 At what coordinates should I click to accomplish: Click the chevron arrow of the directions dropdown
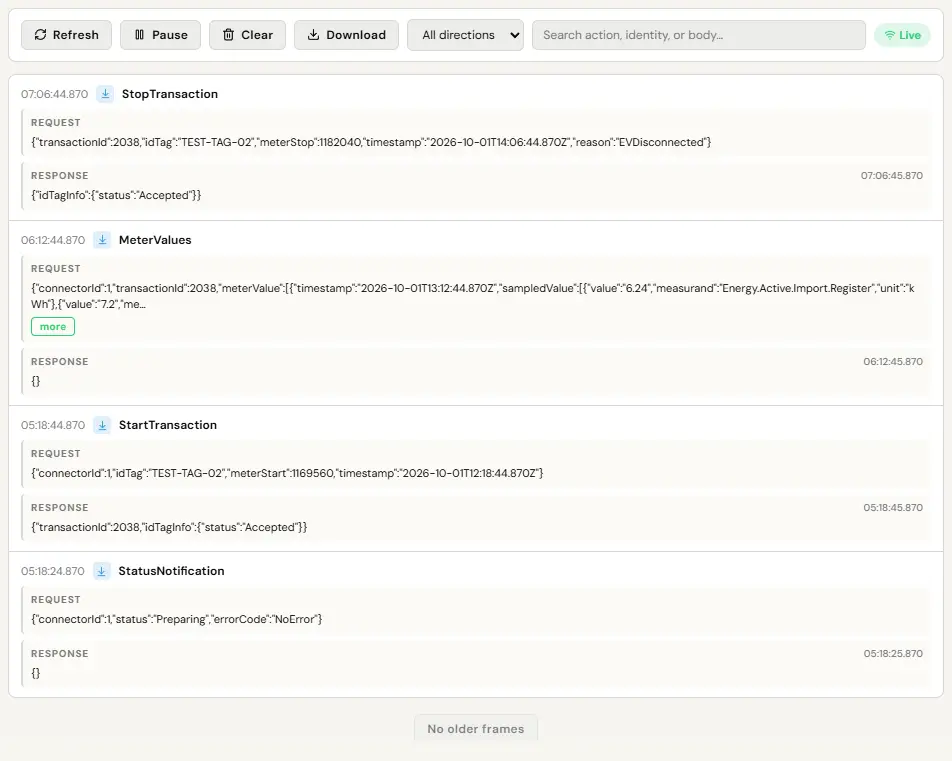click(514, 35)
